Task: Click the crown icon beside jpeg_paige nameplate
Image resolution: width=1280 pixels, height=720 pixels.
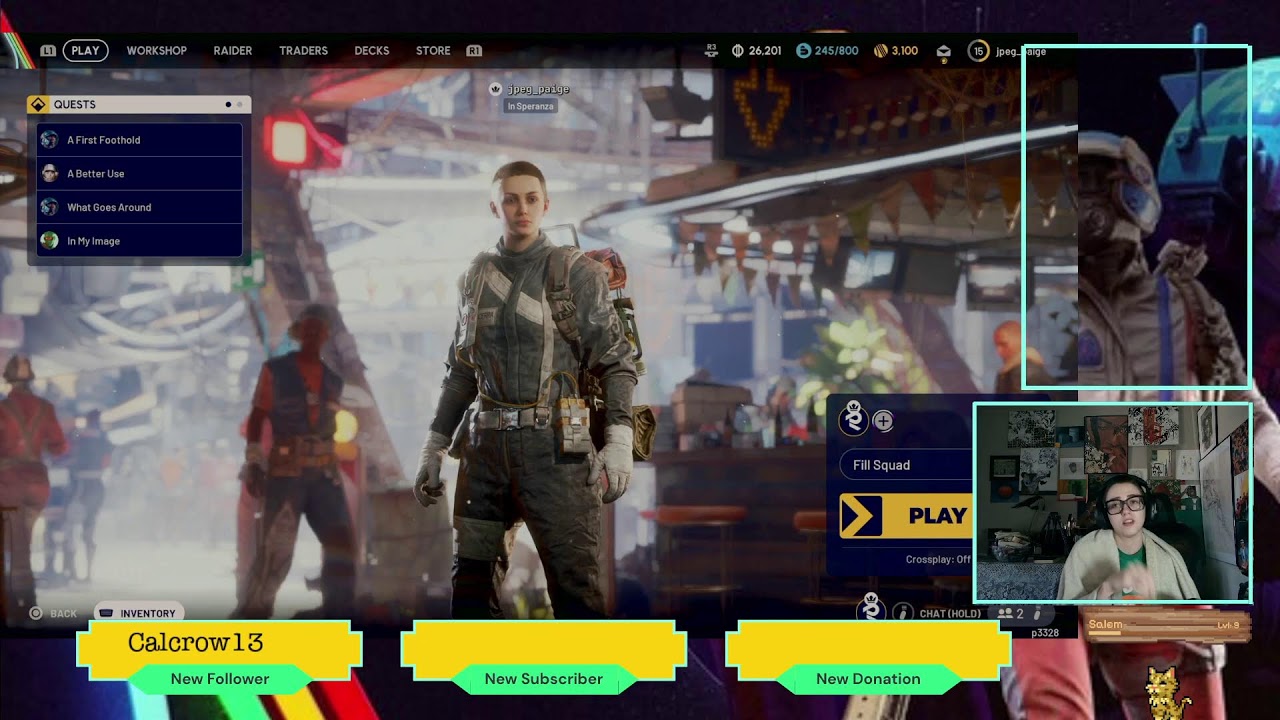Action: point(495,89)
